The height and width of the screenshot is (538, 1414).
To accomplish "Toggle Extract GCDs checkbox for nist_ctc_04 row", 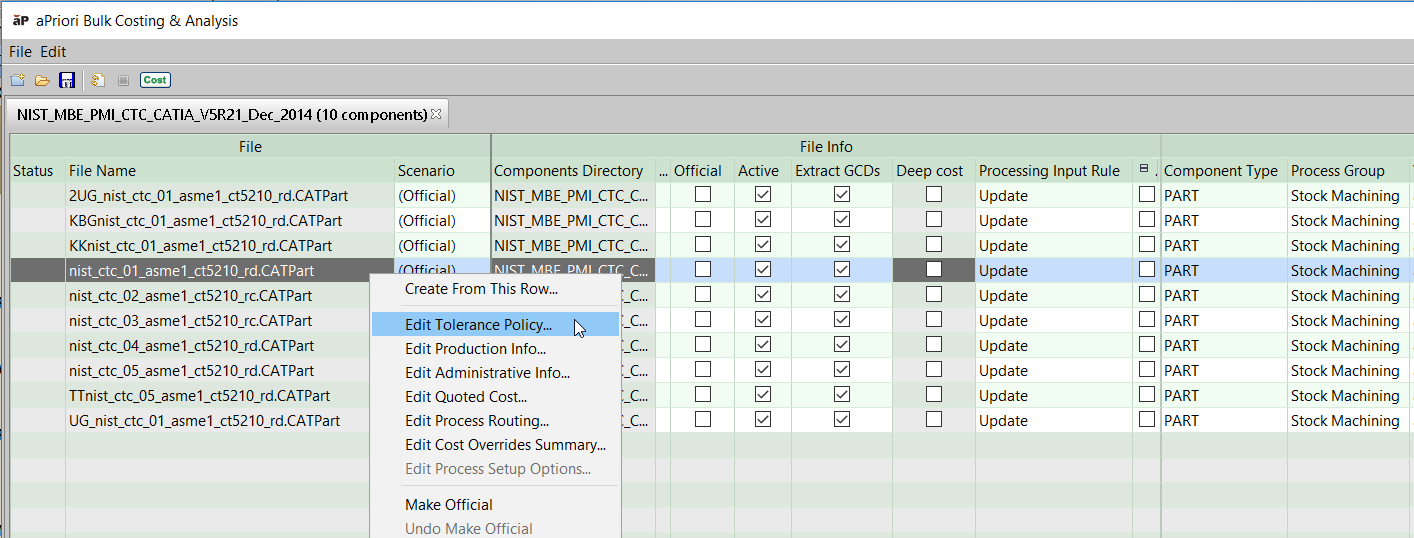I will coord(842,345).
